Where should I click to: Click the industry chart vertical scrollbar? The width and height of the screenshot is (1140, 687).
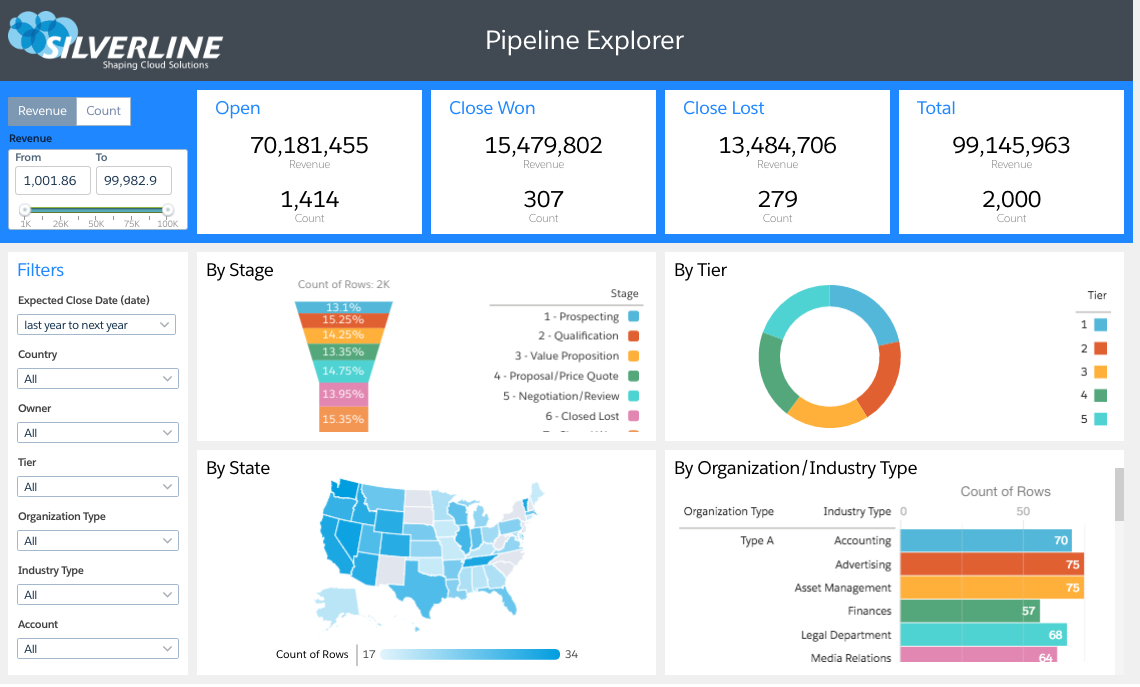[x=1120, y=495]
